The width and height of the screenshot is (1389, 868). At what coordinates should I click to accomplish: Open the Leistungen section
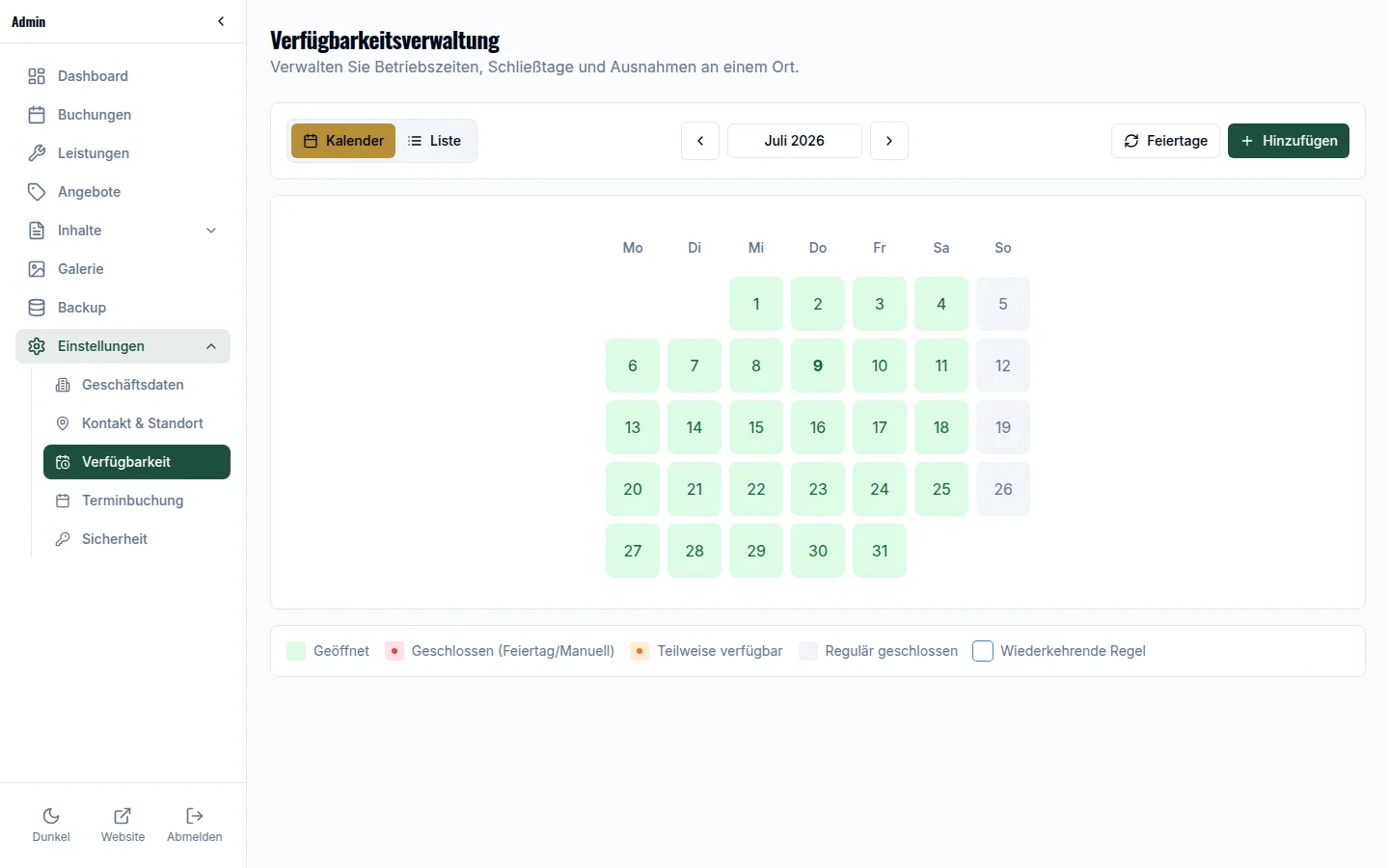123,153
